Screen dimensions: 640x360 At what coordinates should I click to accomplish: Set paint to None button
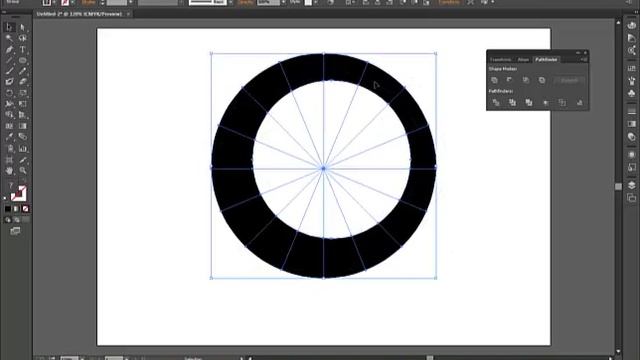(x=25, y=209)
